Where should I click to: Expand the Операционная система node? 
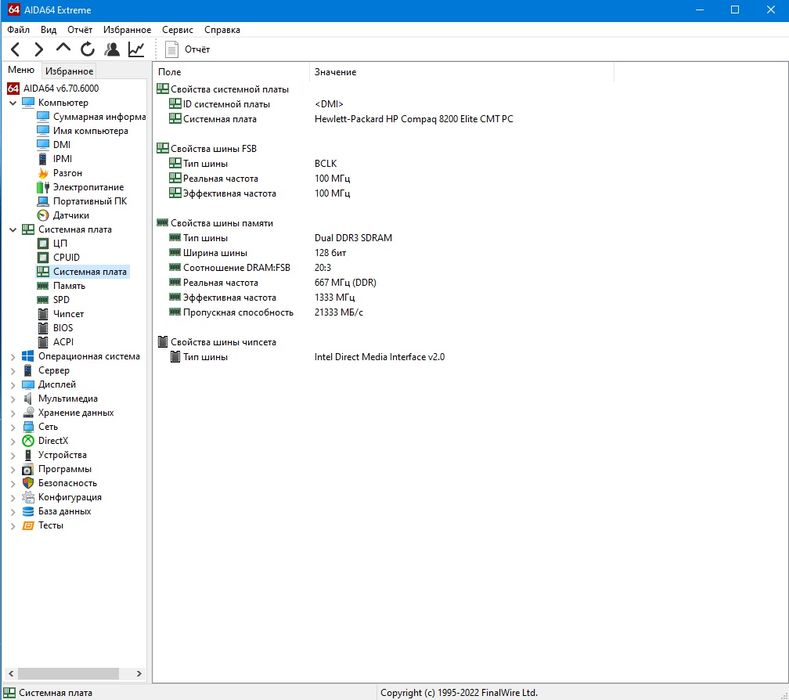pos(13,357)
